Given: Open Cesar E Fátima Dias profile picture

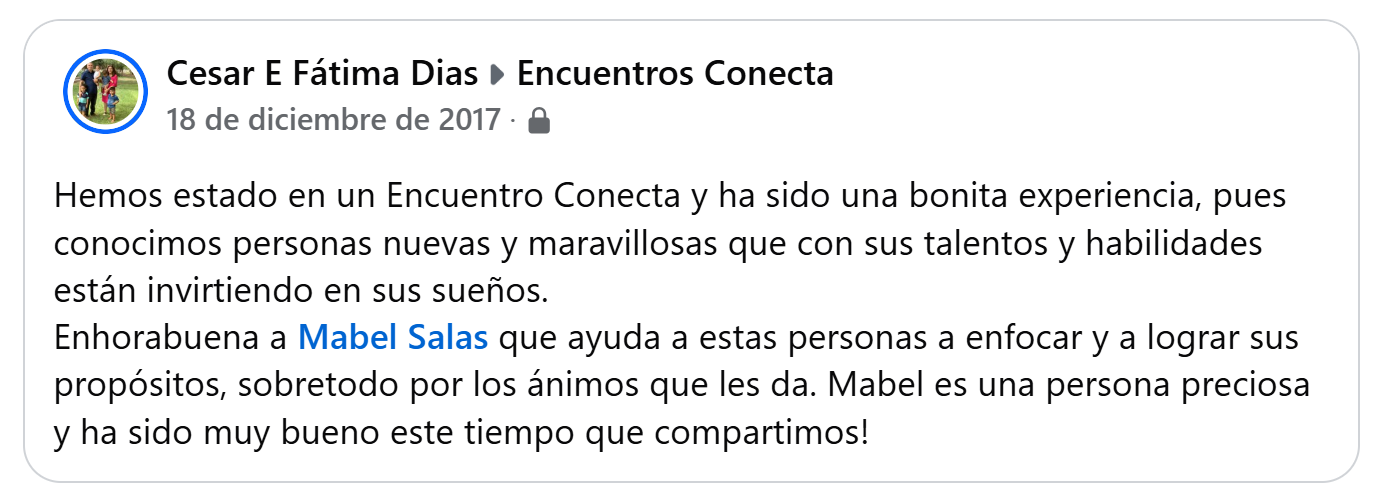Looking at the screenshot, I should click(x=105, y=91).
